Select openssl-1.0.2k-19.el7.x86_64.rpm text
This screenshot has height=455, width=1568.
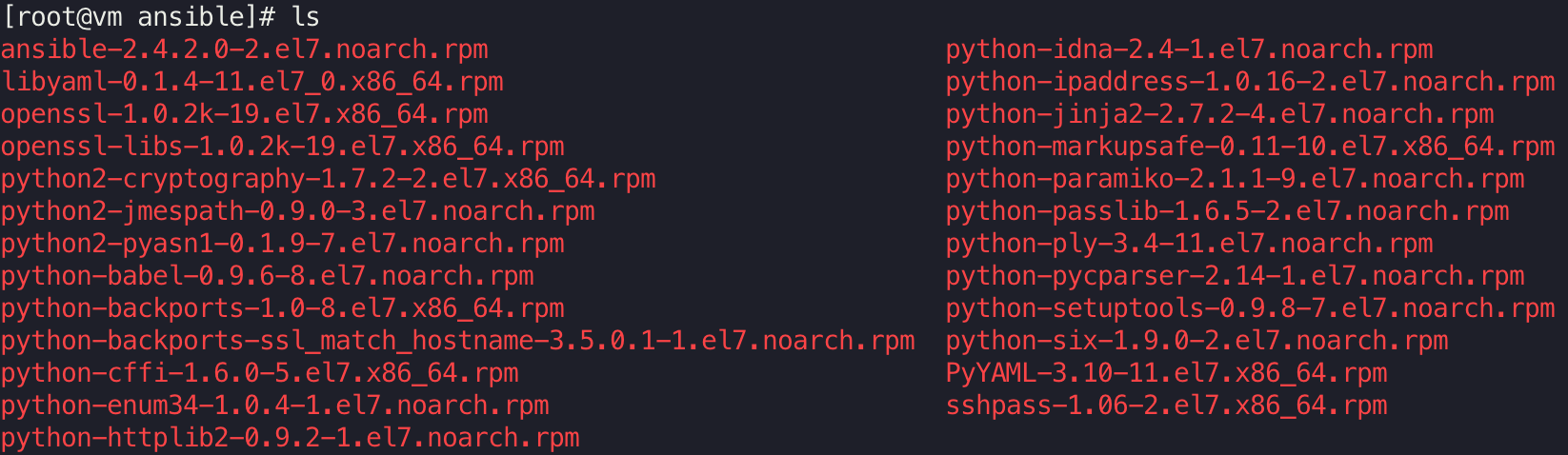244,114
